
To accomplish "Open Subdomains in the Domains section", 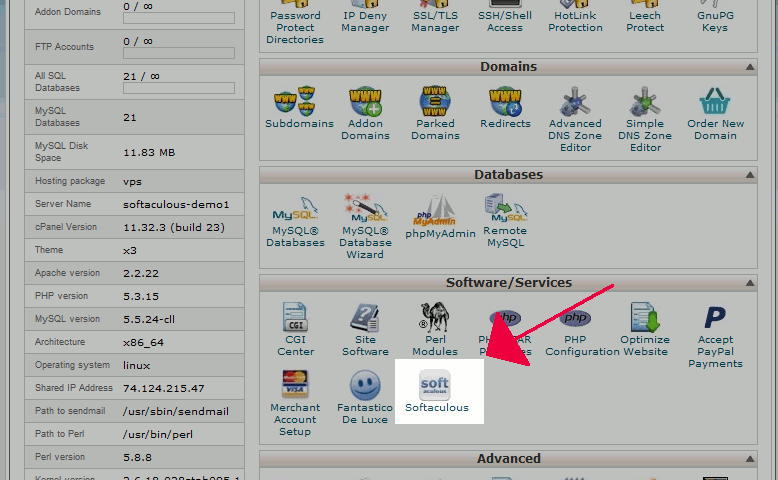I will click(299, 107).
